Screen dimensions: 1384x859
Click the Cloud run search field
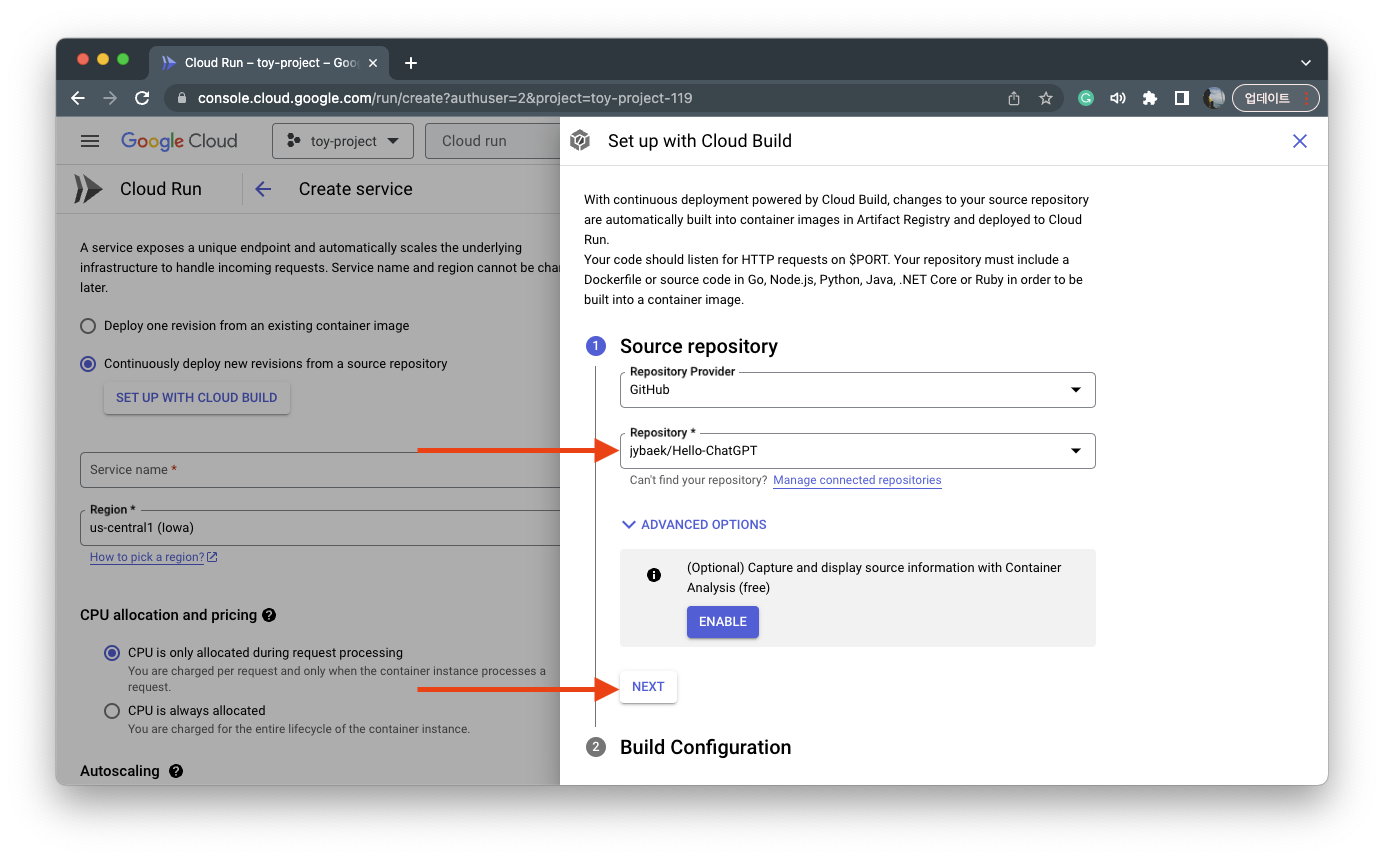[492, 141]
